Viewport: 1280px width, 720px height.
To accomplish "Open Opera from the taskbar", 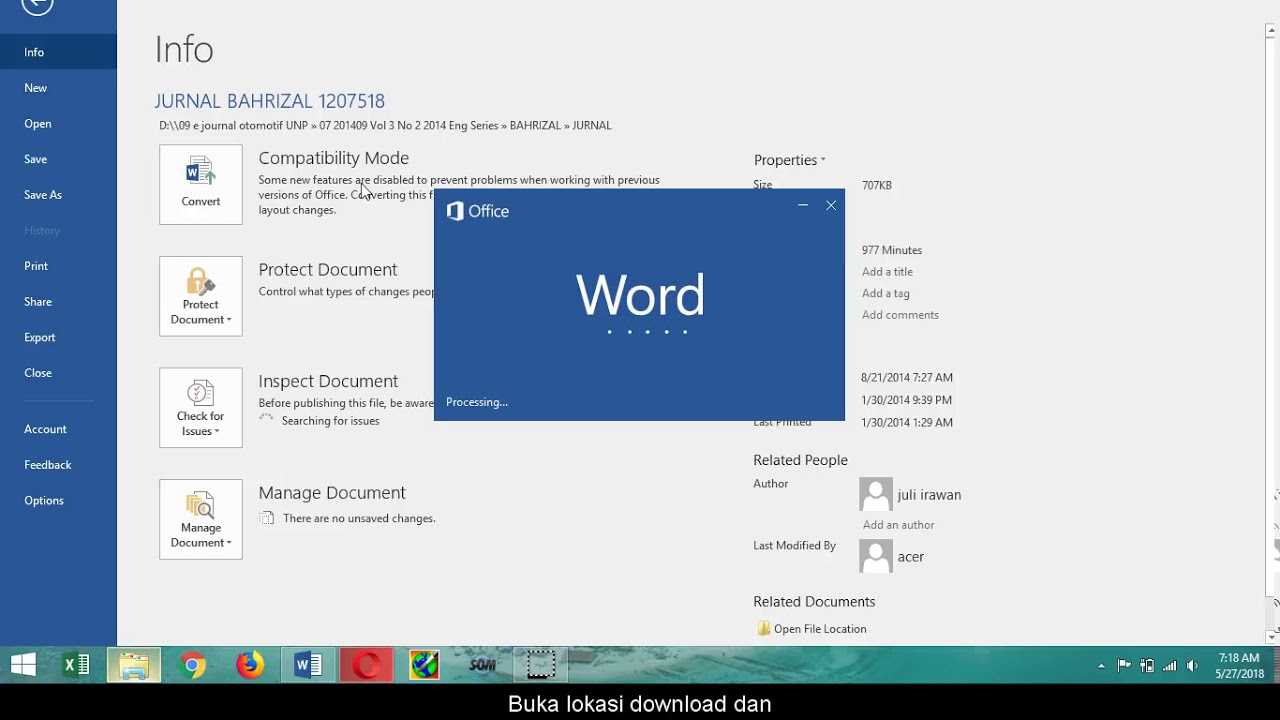I will [x=366, y=665].
